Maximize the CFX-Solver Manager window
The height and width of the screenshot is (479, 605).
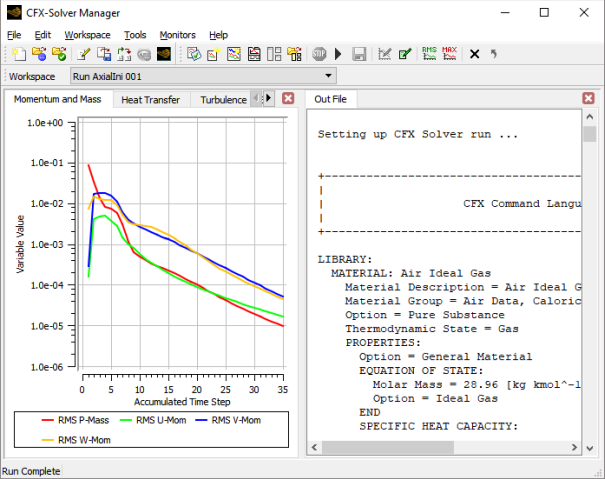point(544,13)
